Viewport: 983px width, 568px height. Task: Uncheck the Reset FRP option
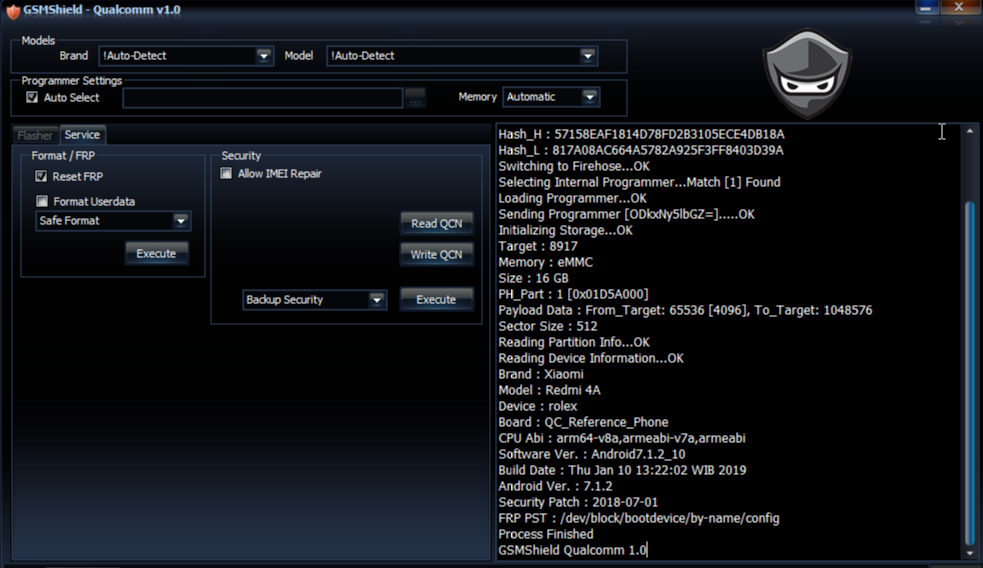point(41,176)
